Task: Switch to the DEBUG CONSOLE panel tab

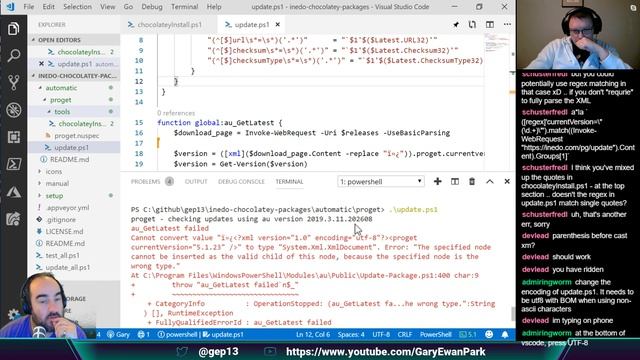Action: 241,182
